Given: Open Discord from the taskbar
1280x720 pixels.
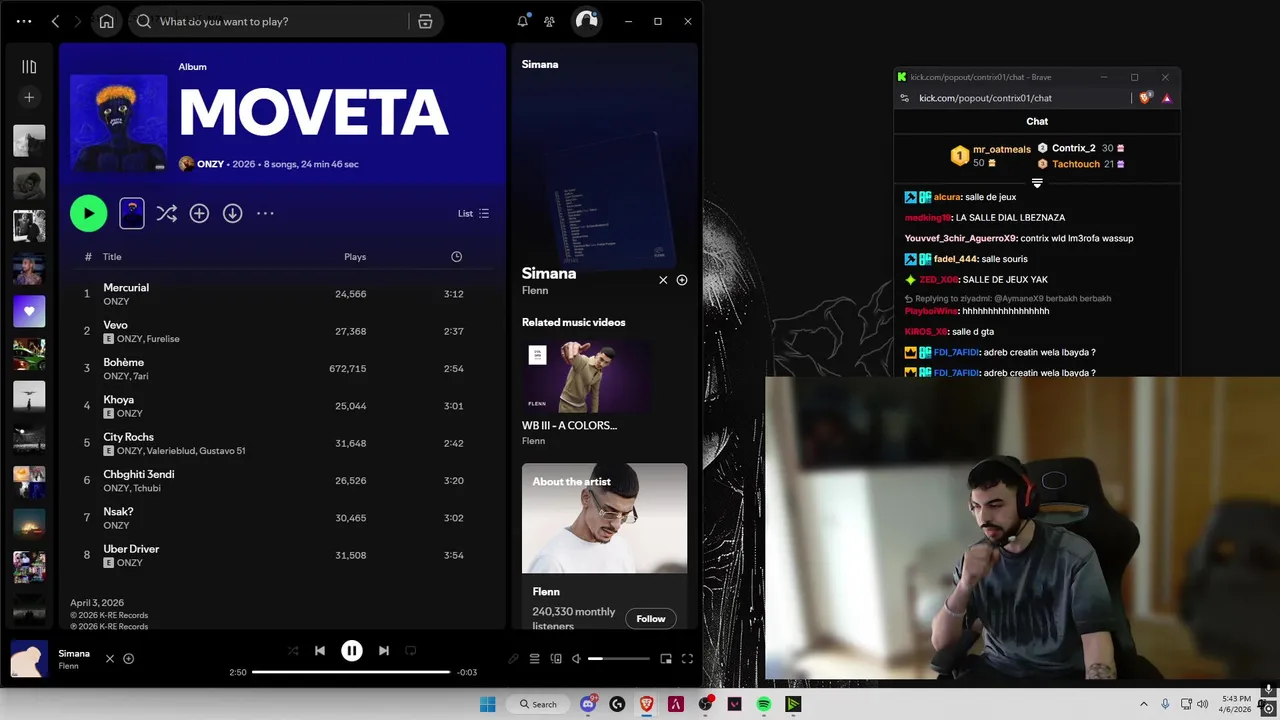Looking at the screenshot, I should coord(588,704).
